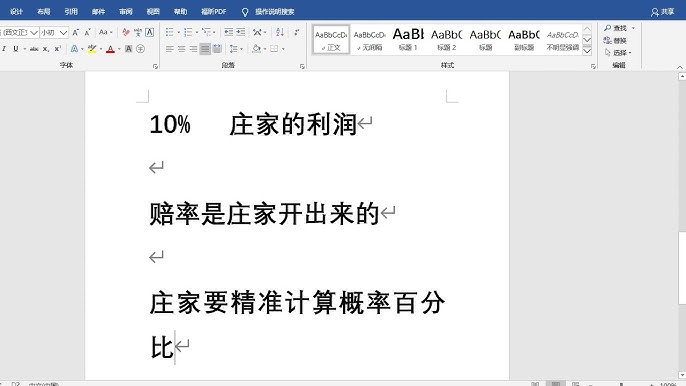Screen dimensions: 686x386
Task: Align text right
Action: (x=193, y=49)
